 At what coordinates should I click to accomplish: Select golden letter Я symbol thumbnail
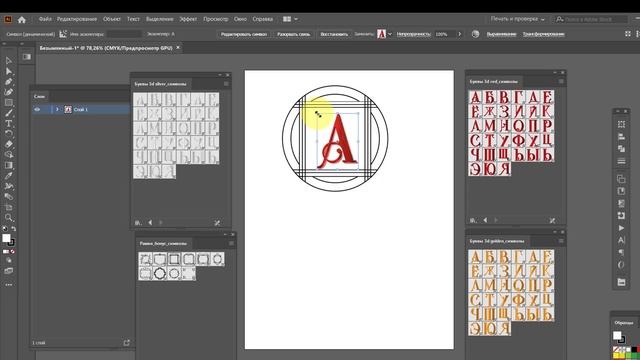[504, 329]
